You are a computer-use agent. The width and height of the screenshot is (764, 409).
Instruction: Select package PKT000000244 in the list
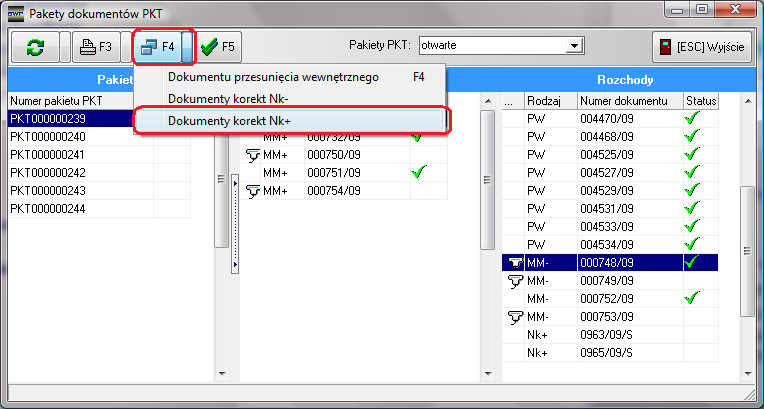[48, 208]
